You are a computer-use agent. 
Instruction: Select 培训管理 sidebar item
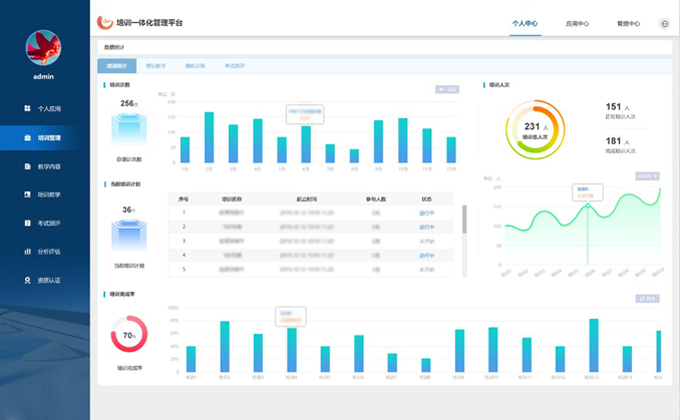pyautogui.click(x=44, y=137)
